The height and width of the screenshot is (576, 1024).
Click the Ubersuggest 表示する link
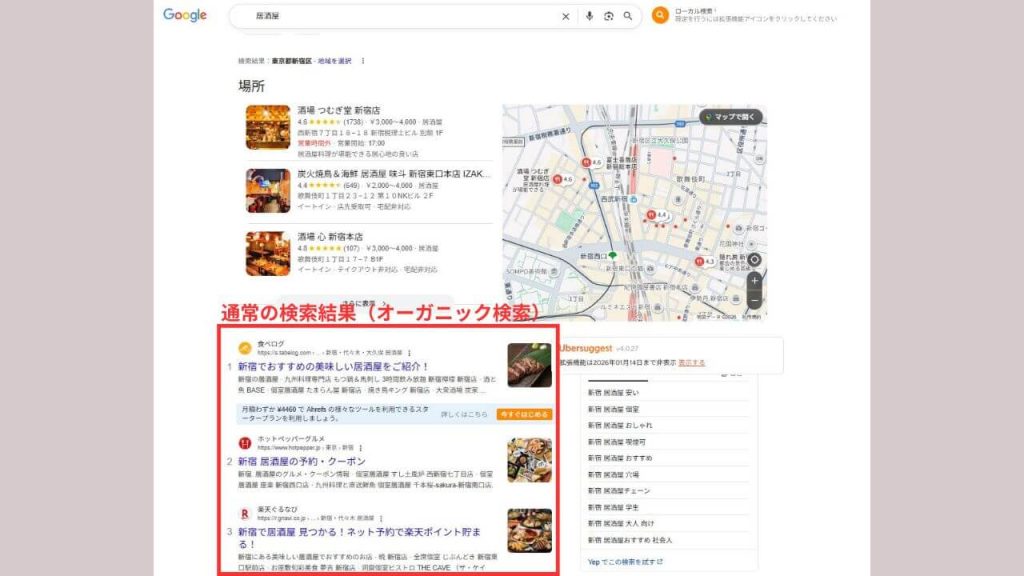[x=690, y=360]
